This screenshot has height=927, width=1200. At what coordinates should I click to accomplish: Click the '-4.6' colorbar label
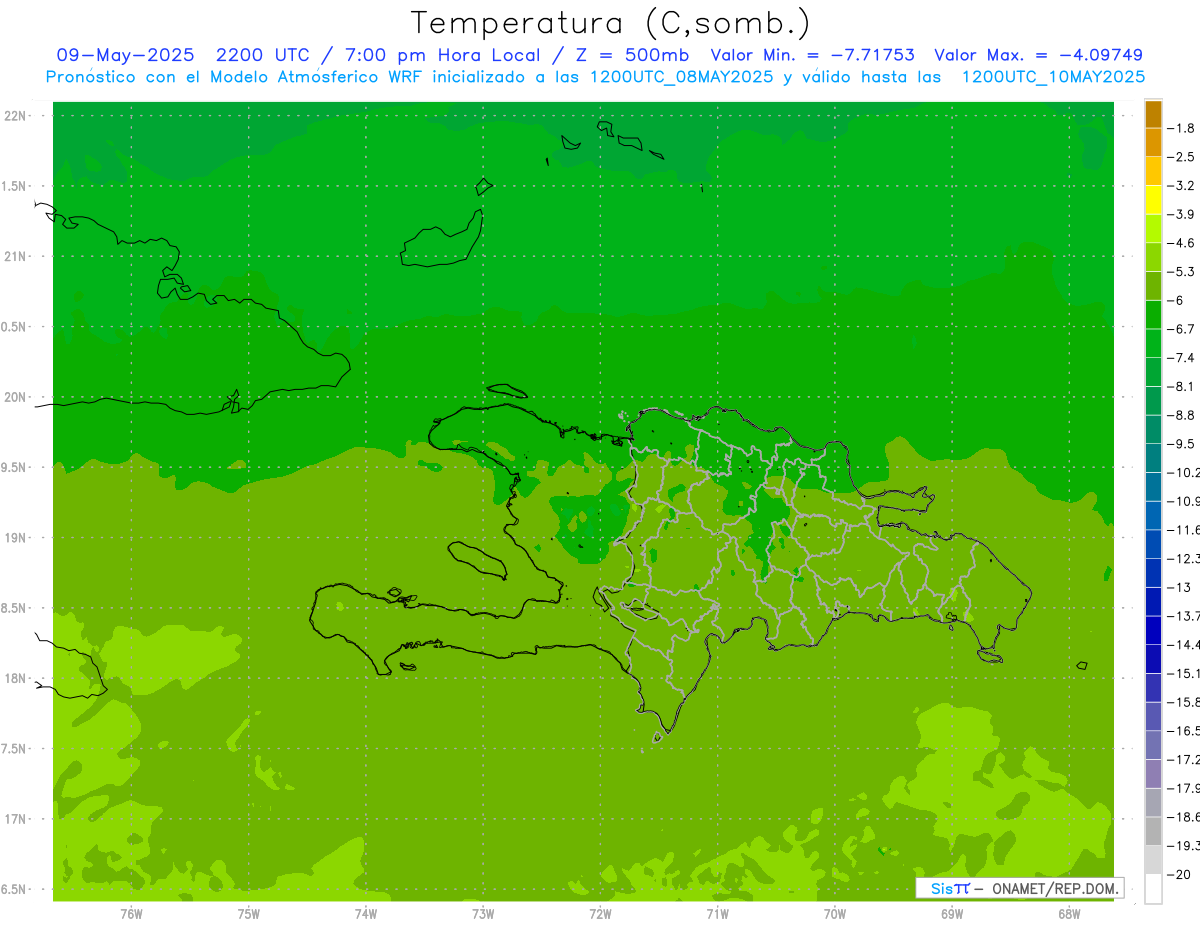[1183, 243]
